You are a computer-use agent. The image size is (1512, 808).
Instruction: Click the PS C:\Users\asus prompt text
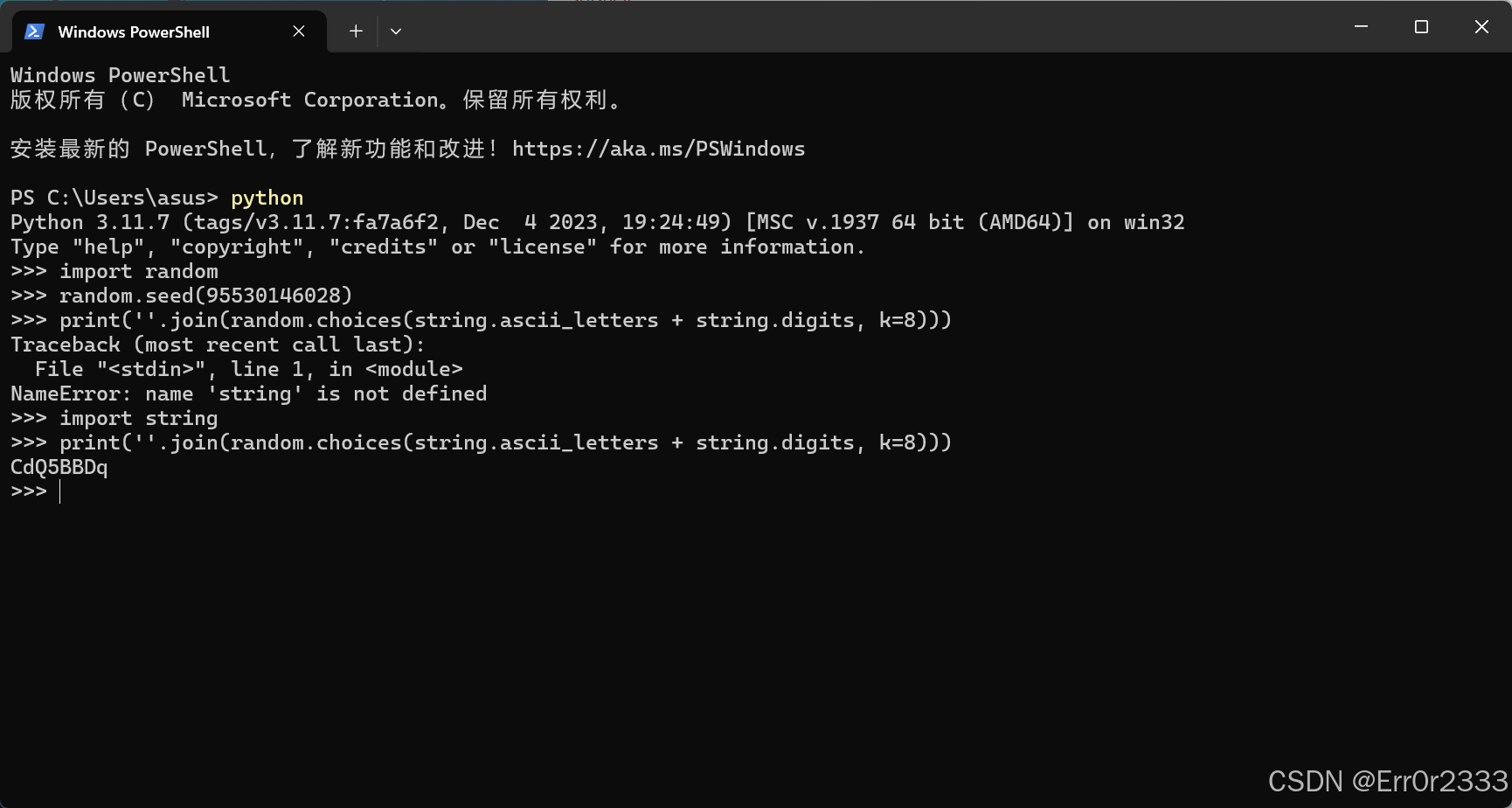114,198
